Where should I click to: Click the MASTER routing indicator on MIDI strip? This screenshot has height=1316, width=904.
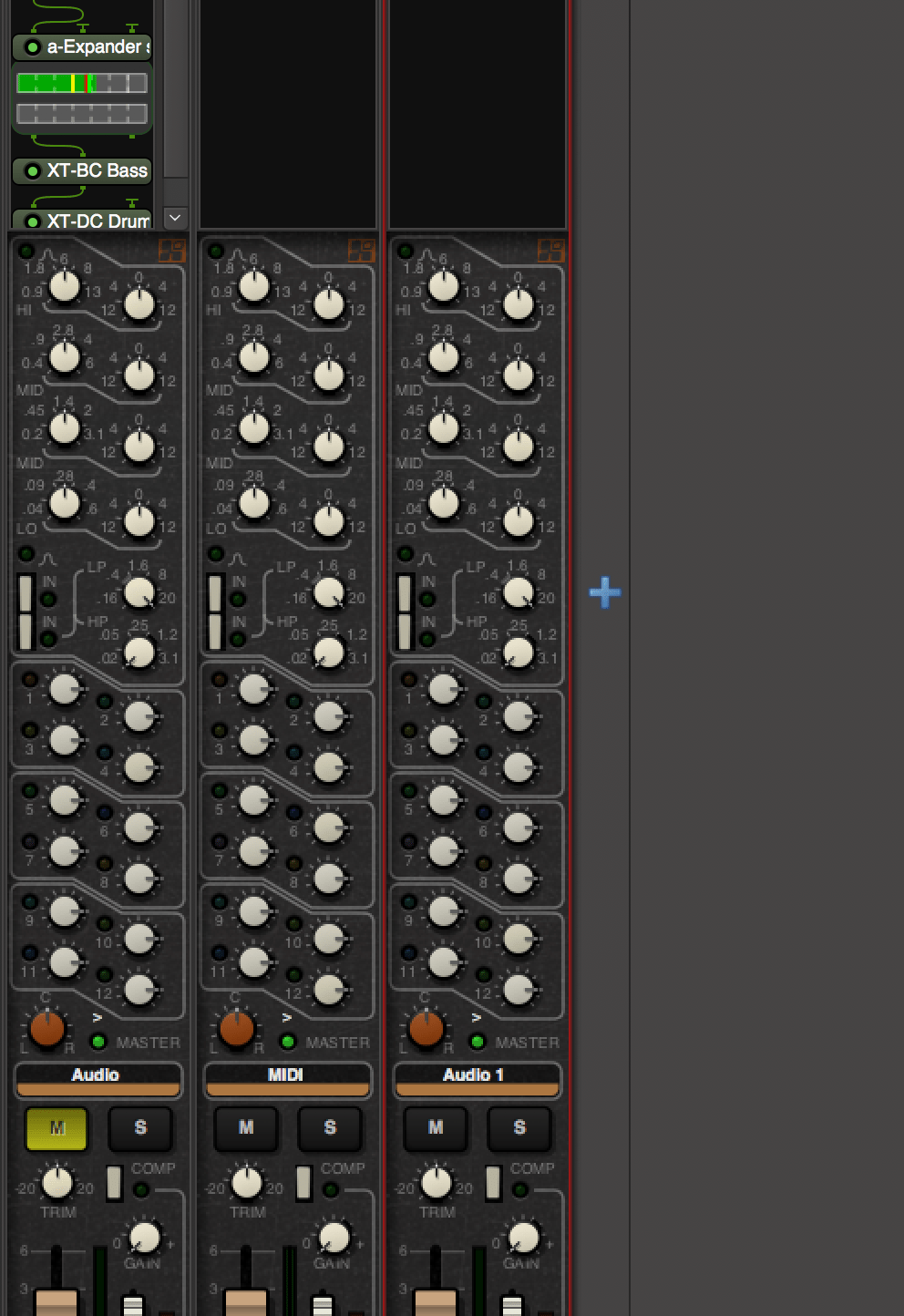point(289,1040)
